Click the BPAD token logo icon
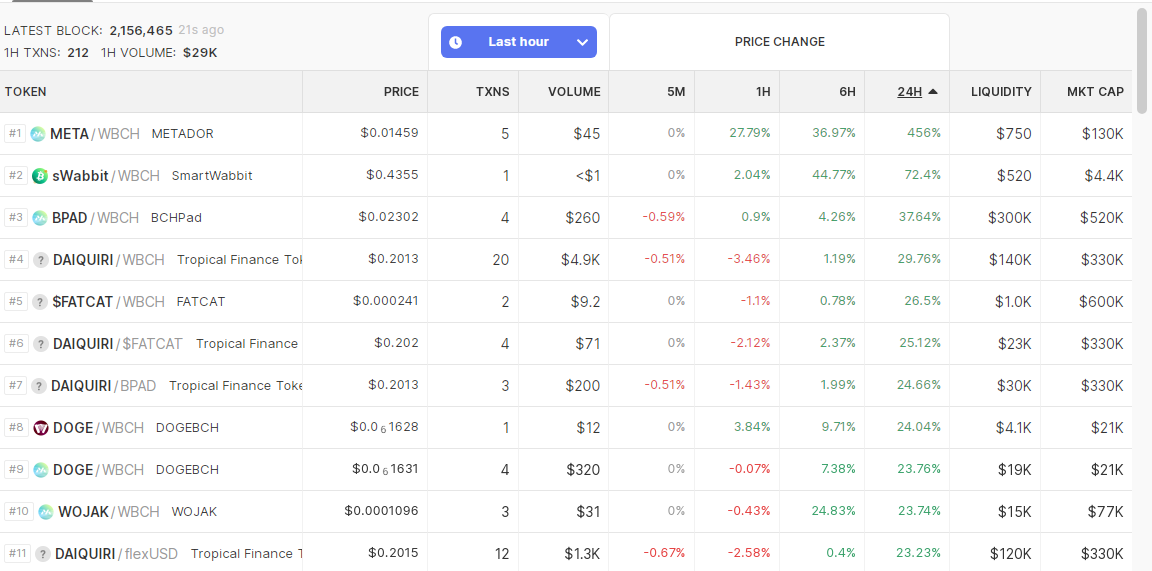 pyautogui.click(x=40, y=218)
